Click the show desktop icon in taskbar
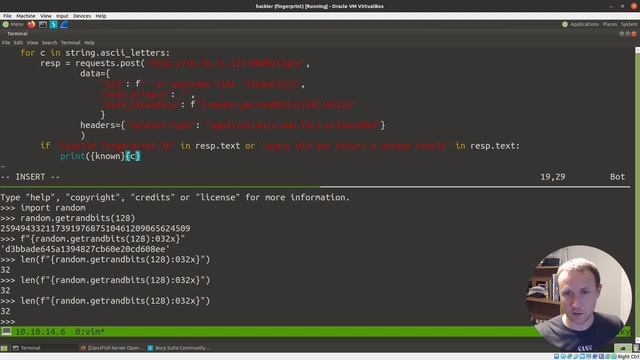 [4, 348]
